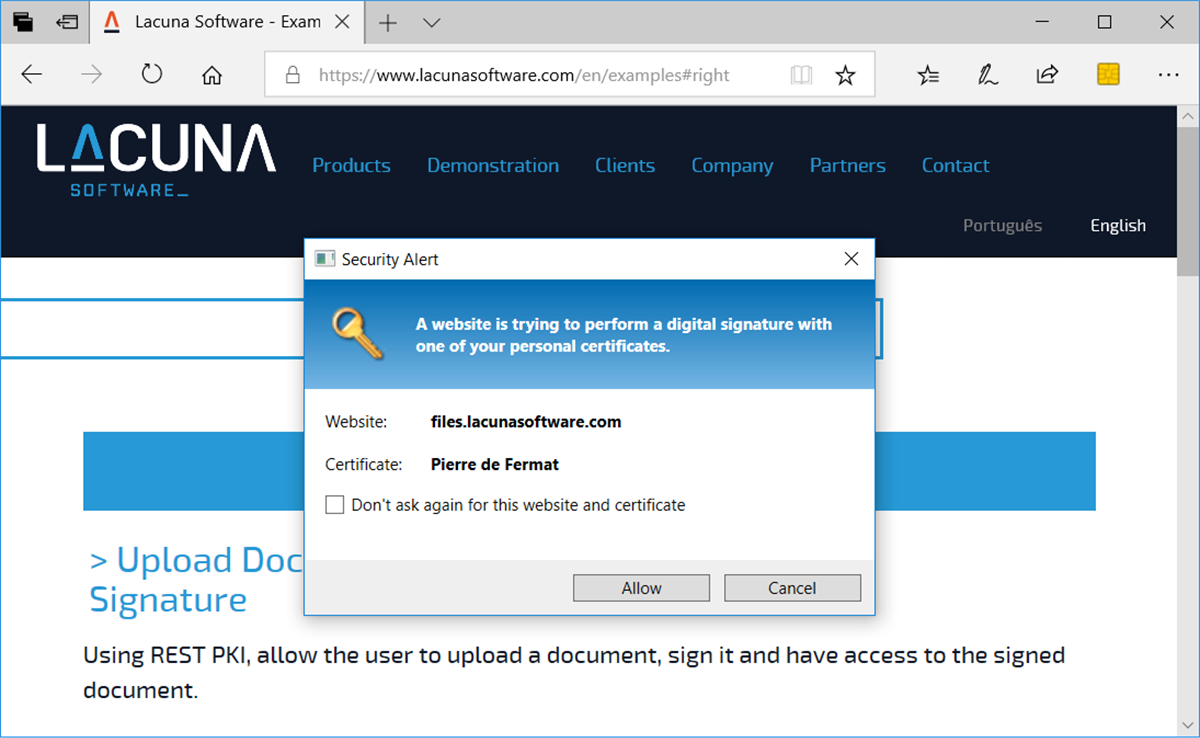
Task: Share this page using the share icon
Action: (1047, 74)
